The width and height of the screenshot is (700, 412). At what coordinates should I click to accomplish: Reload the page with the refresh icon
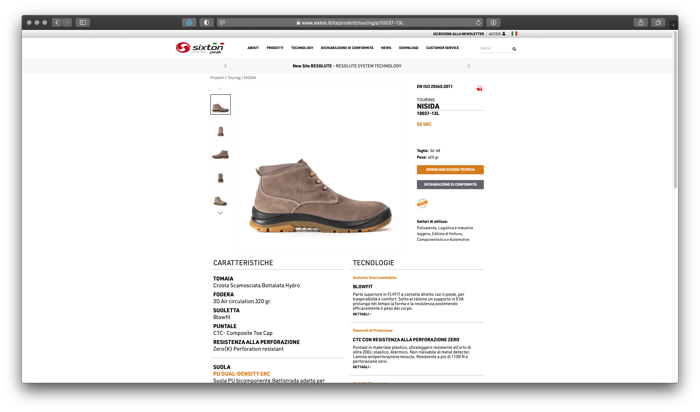point(478,22)
